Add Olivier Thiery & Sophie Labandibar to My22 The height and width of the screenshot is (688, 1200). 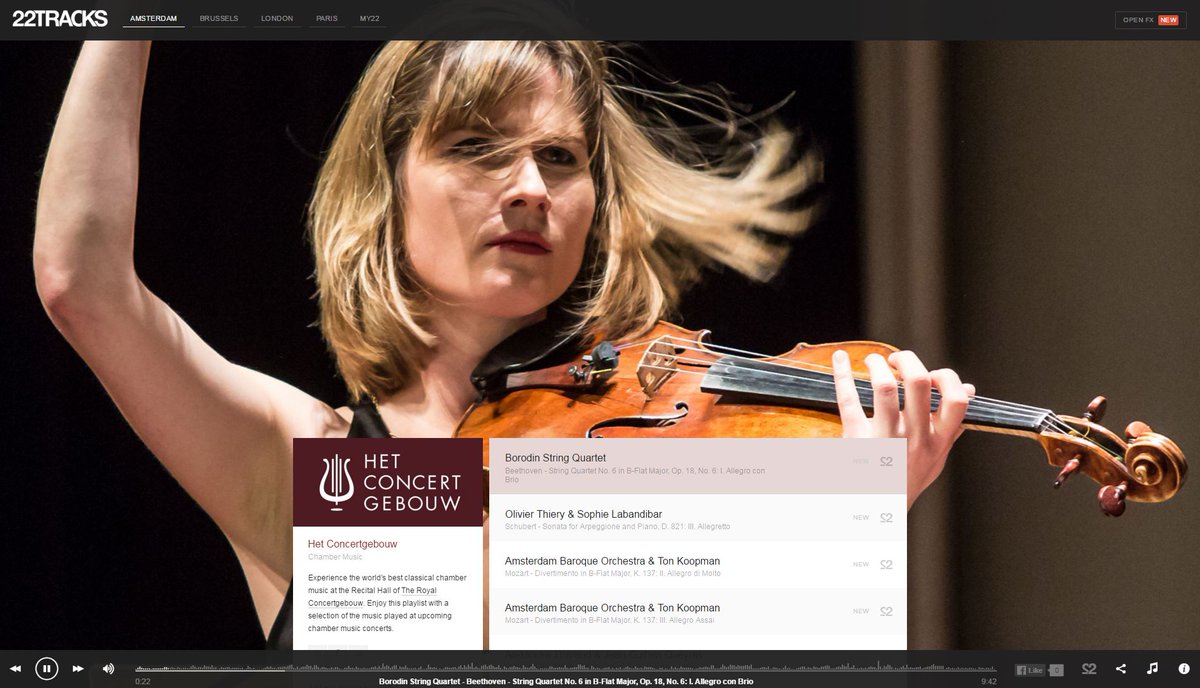point(886,518)
